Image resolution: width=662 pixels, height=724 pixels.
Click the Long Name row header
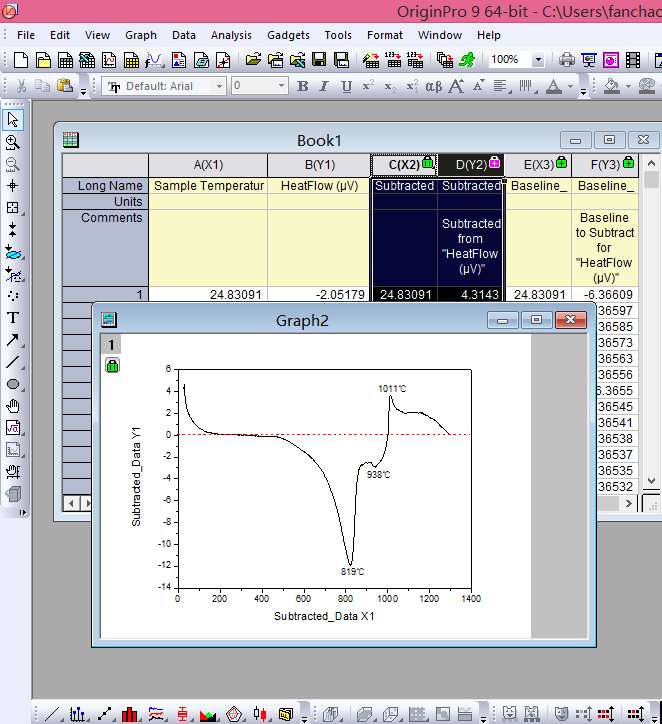[105, 186]
